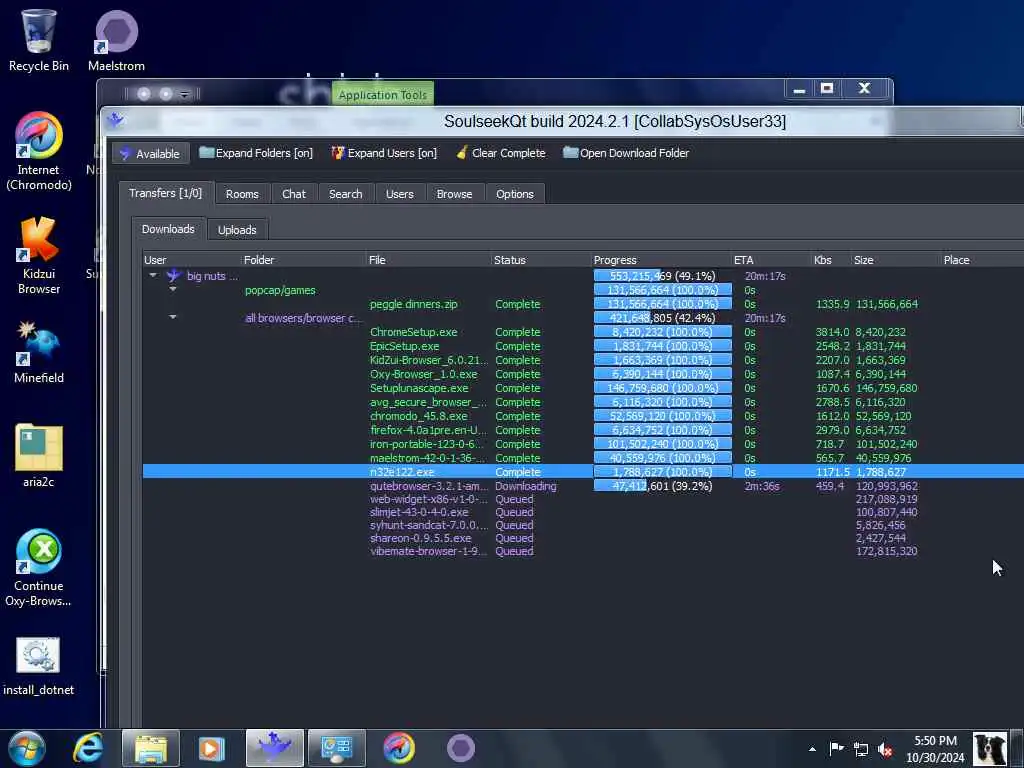
Task: Open Minefield desktop shortcut
Action: point(39,352)
